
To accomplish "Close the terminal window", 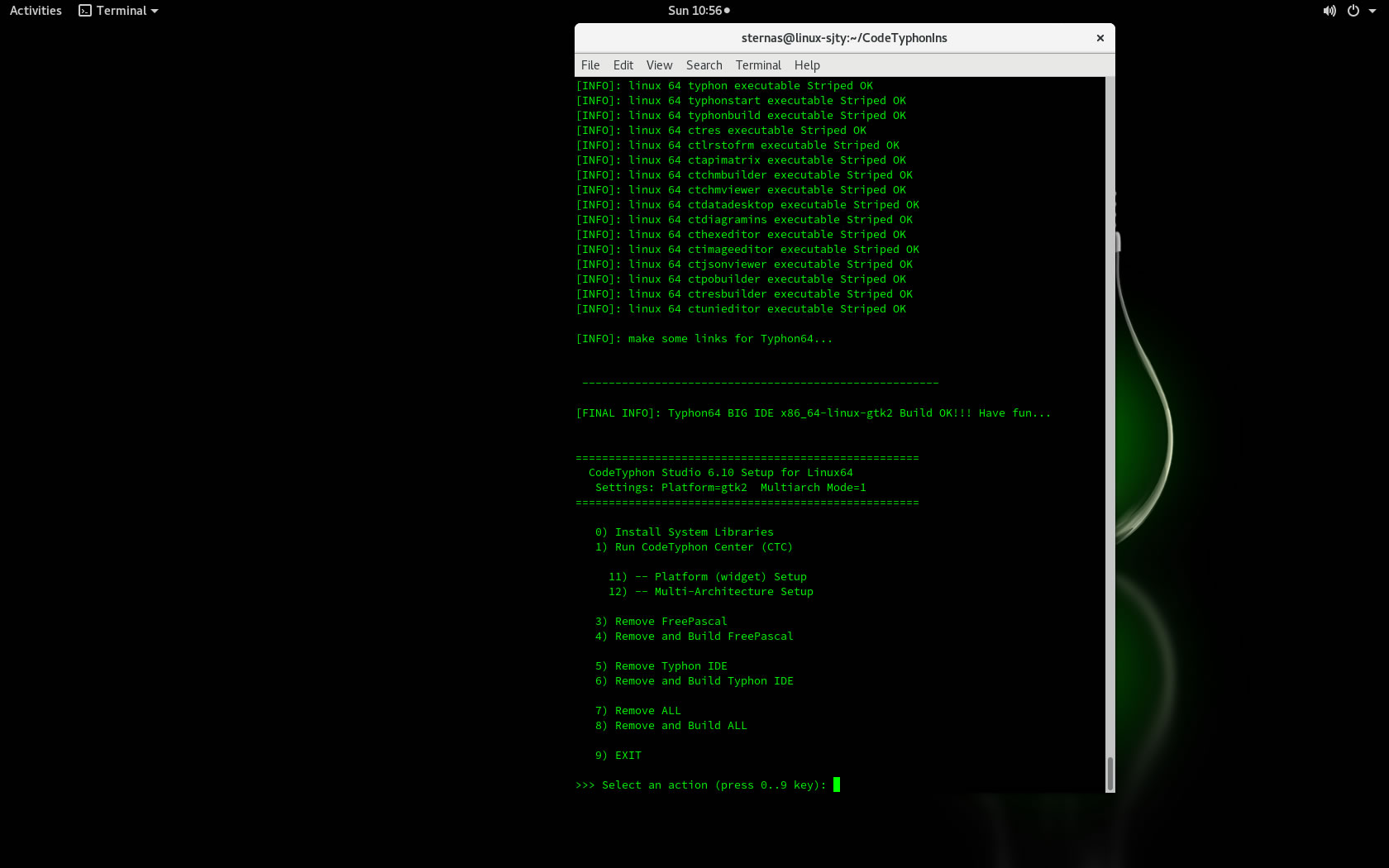I will click(1100, 38).
